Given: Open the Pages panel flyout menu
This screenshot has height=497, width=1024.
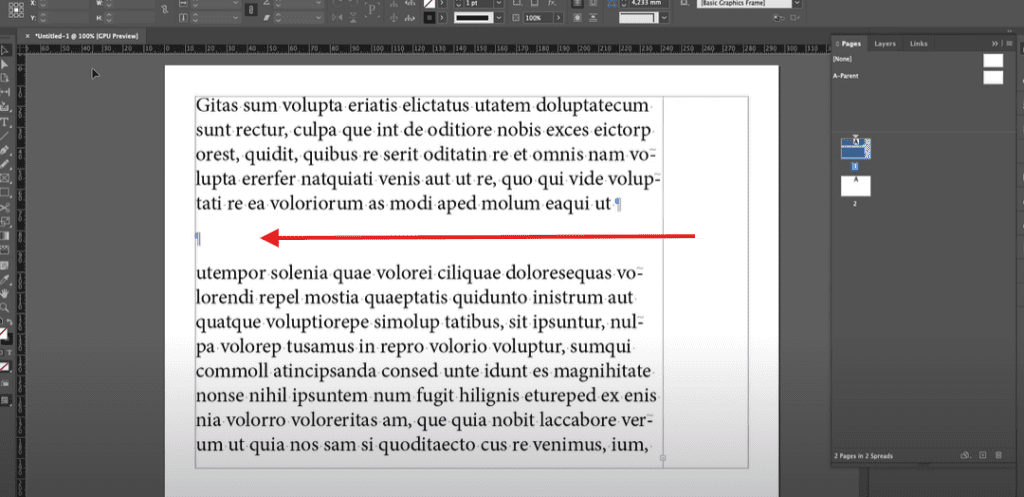Looking at the screenshot, I should pos(1009,44).
